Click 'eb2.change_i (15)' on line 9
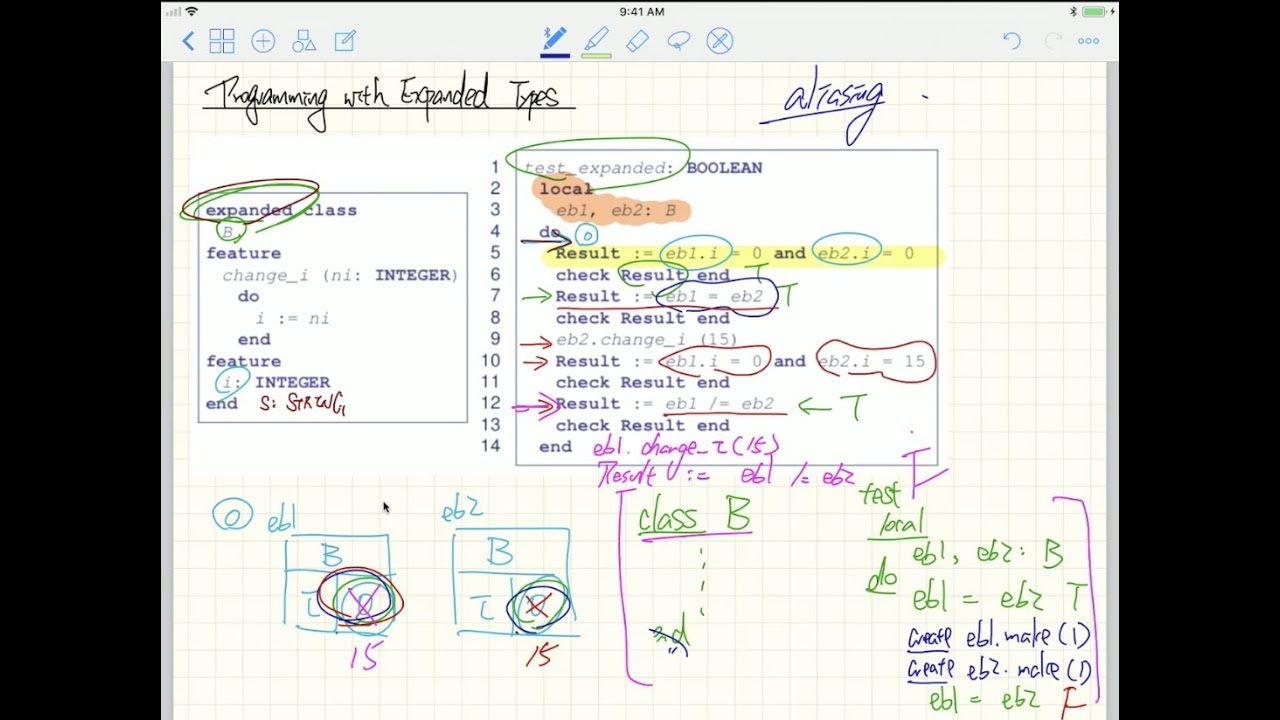The height and width of the screenshot is (720, 1280). point(646,340)
